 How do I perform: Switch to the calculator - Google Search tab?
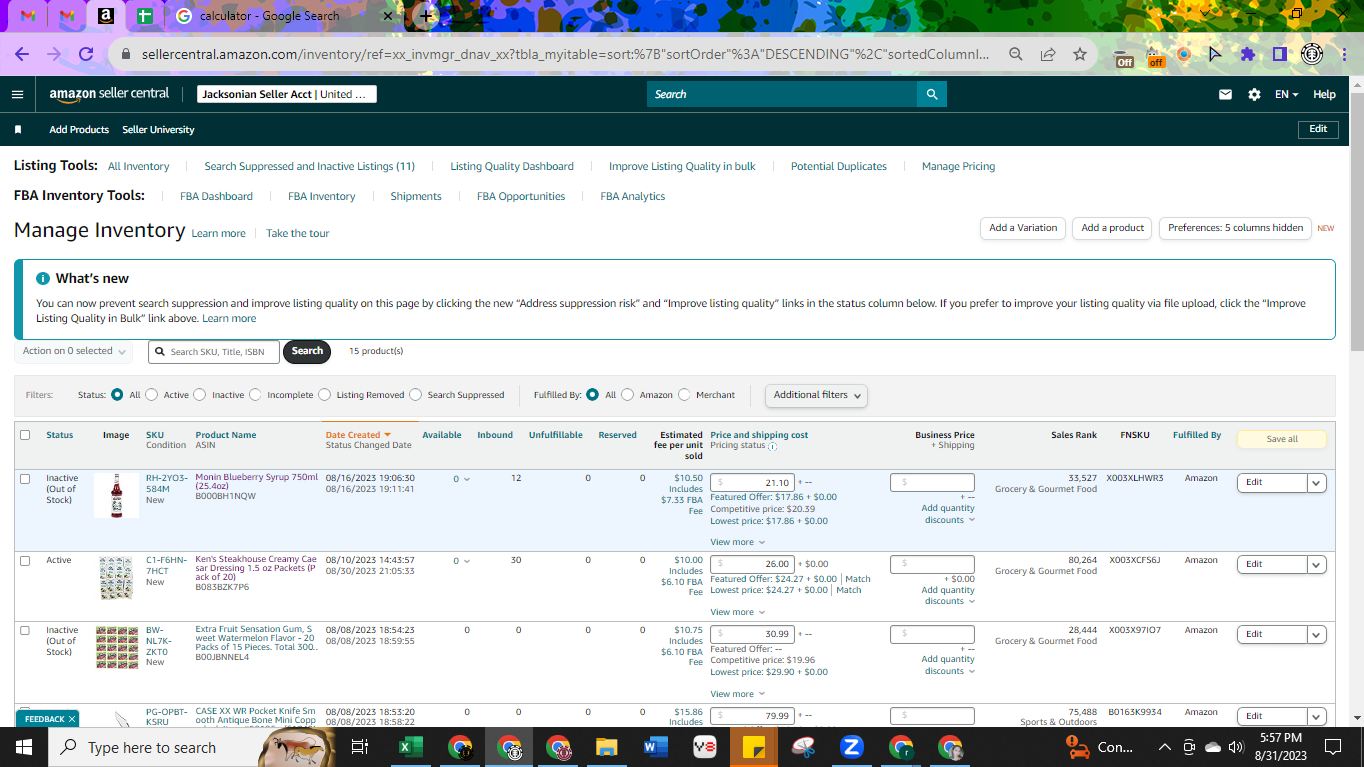coord(270,16)
